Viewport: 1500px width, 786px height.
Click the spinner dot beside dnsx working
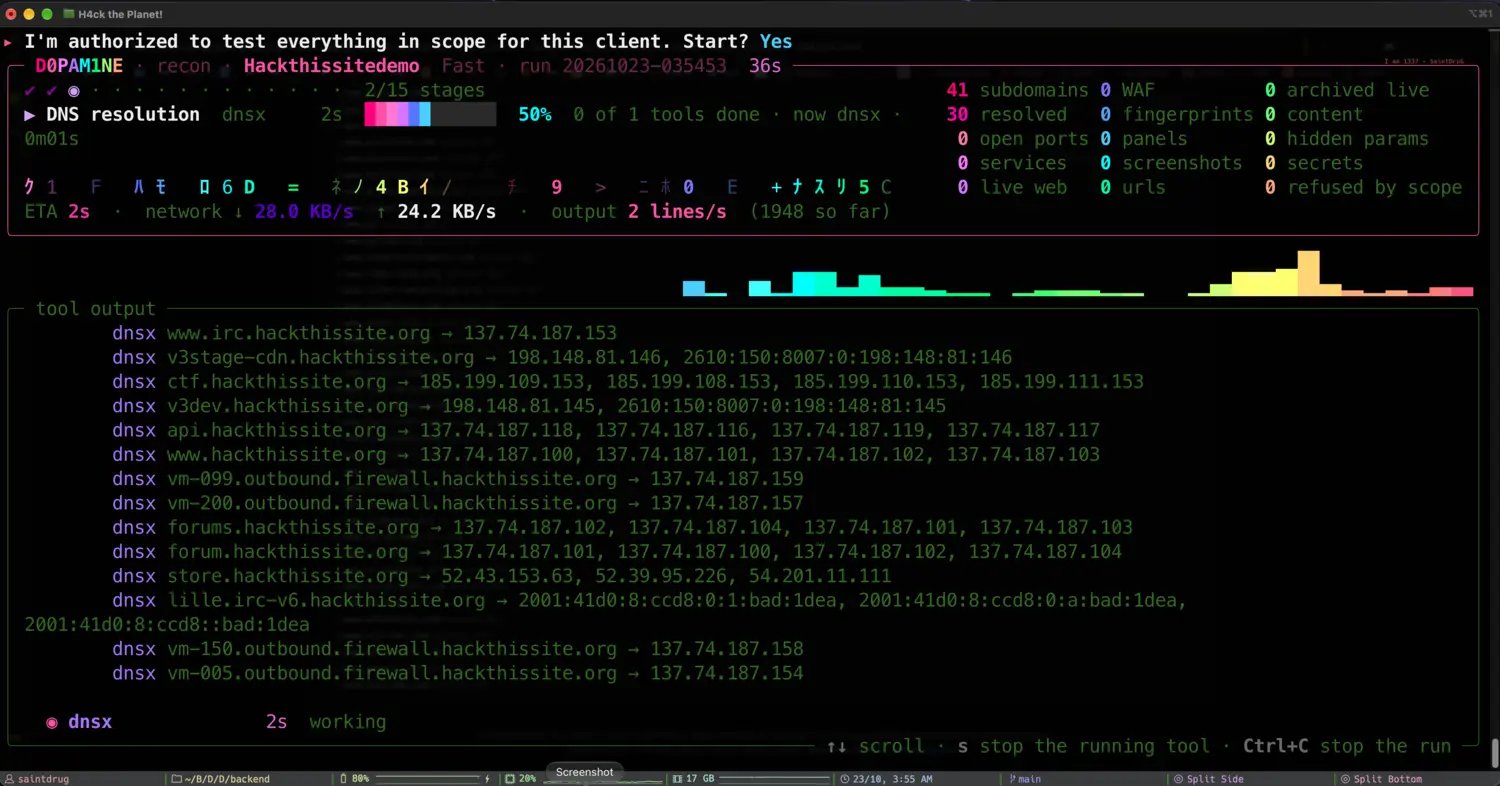[x=51, y=722]
